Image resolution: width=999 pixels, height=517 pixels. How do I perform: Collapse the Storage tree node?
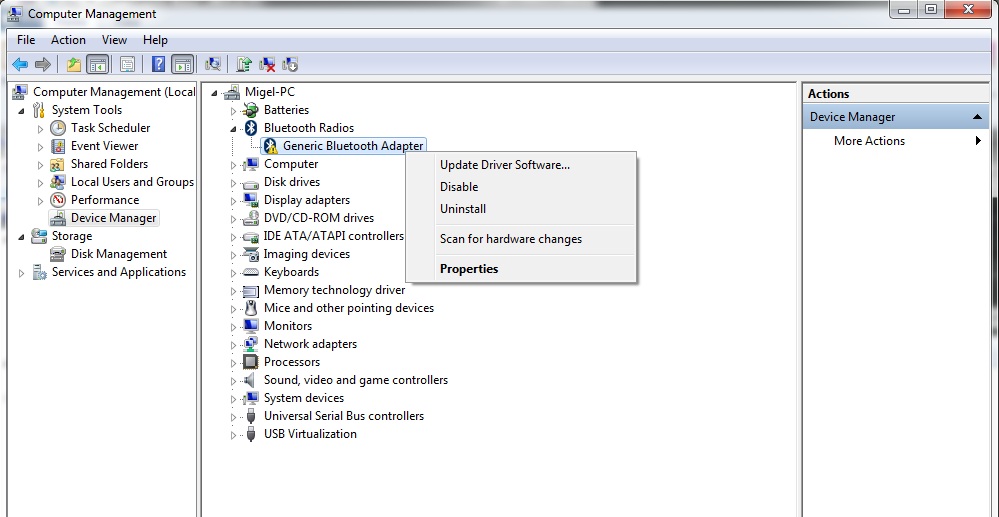[22, 237]
